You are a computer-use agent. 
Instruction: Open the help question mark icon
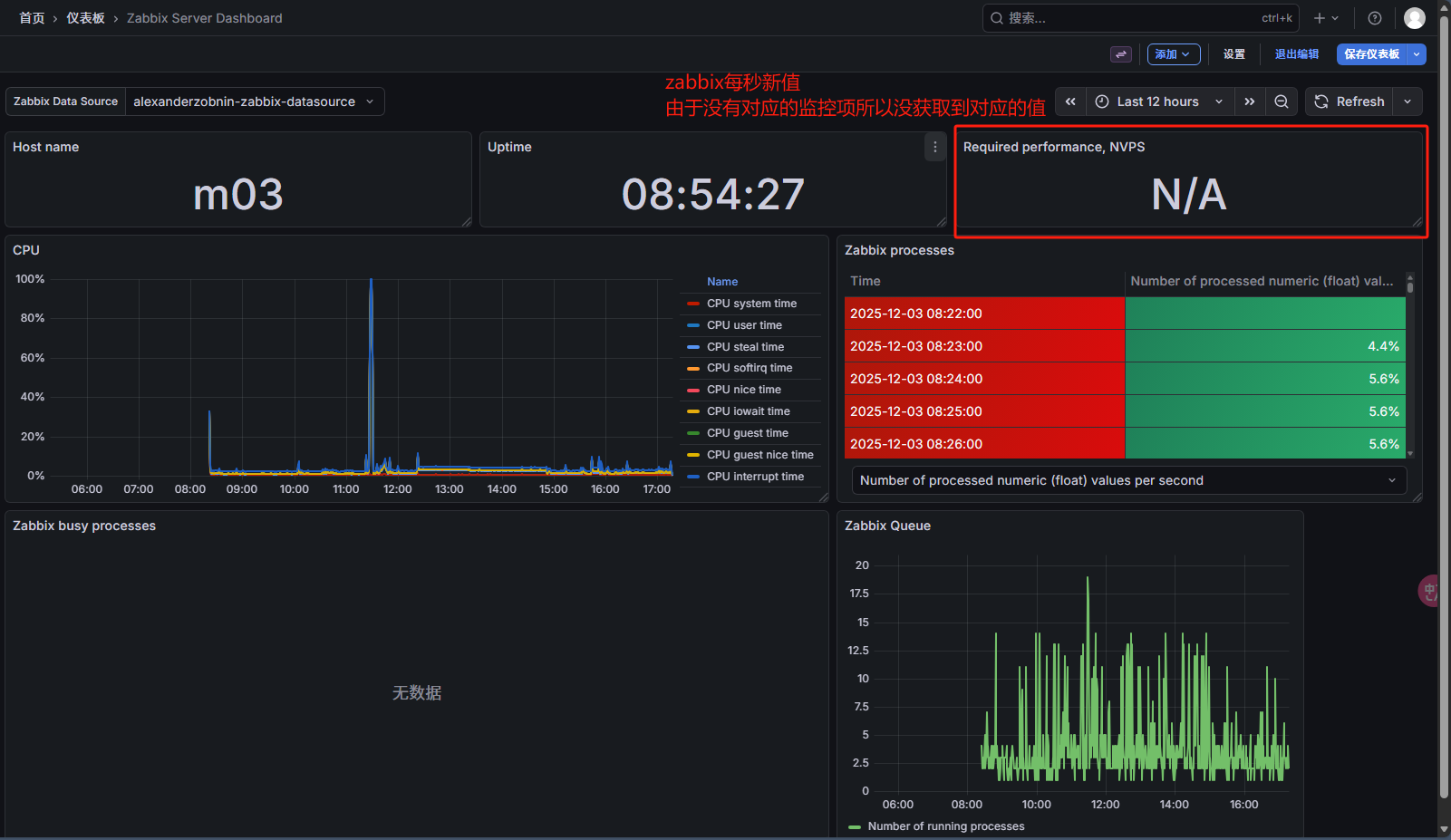(x=1375, y=18)
